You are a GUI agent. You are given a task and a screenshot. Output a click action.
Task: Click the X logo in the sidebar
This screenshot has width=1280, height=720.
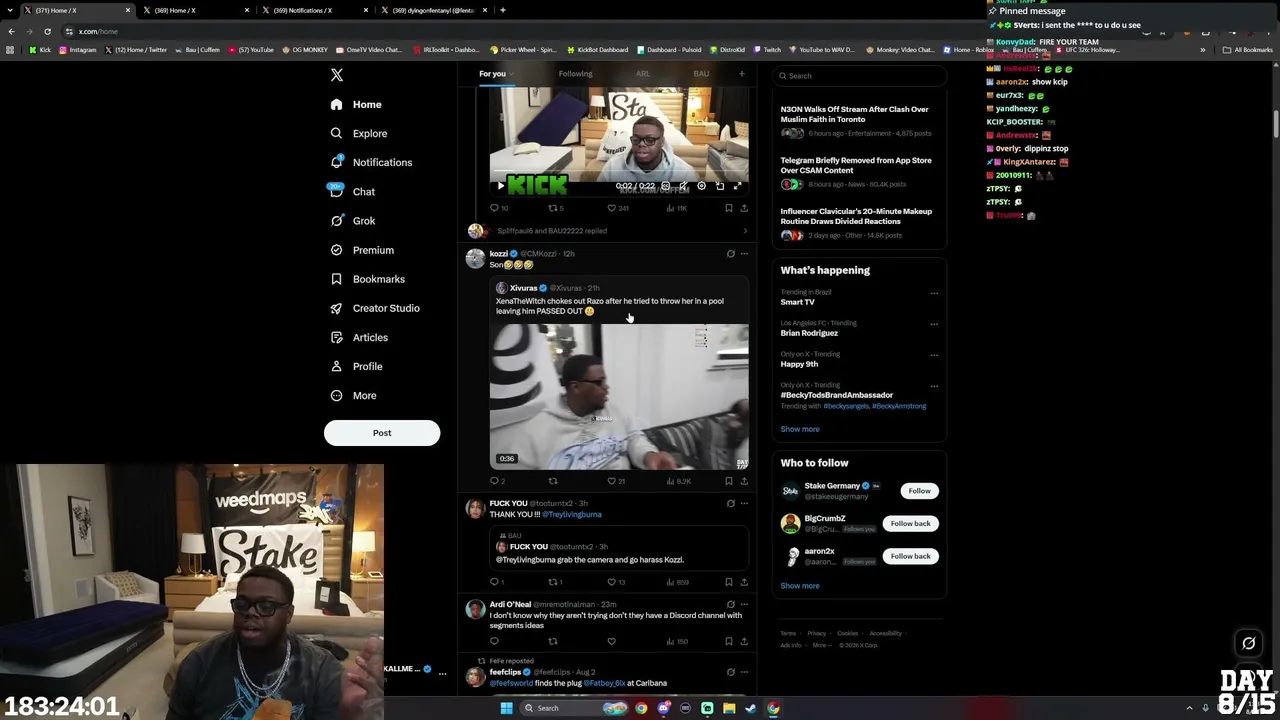click(x=337, y=75)
